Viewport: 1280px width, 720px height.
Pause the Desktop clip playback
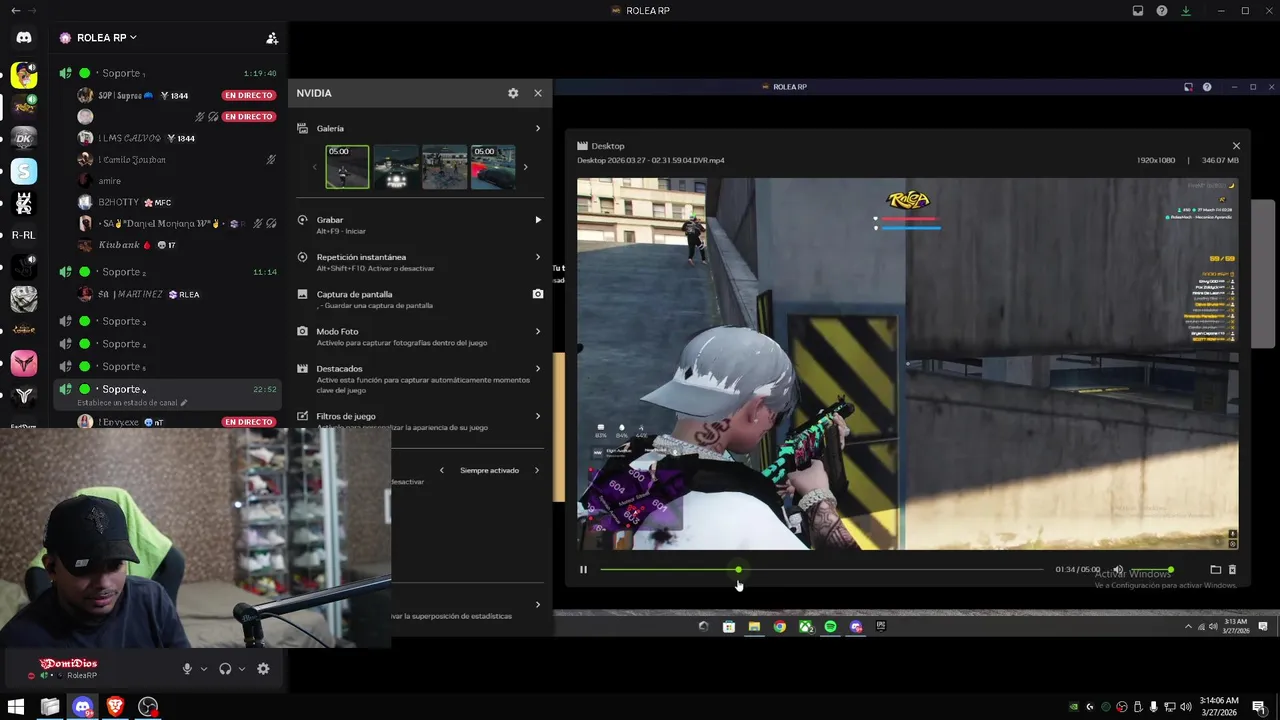[x=583, y=570]
